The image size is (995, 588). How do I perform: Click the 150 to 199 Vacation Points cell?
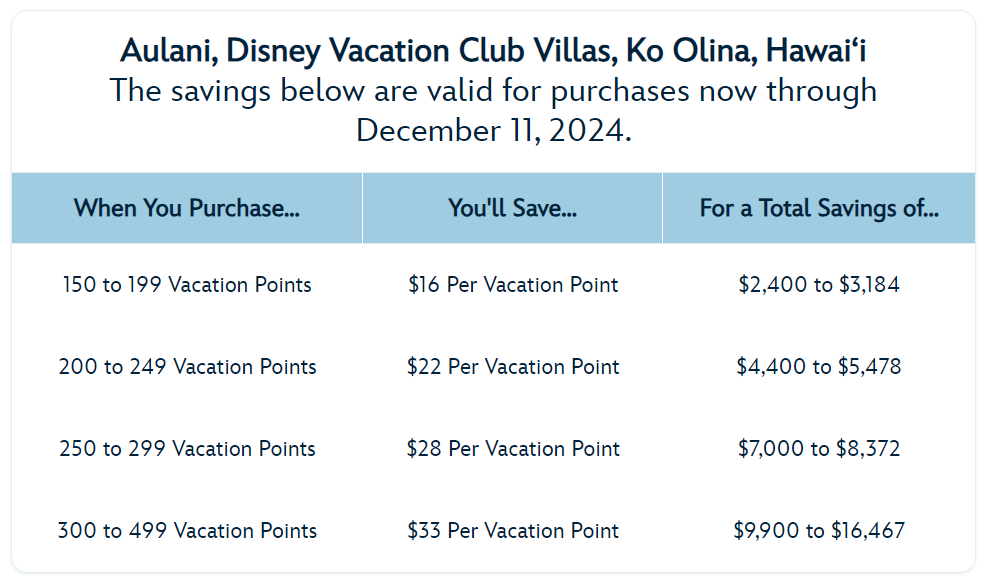pyautogui.click(x=187, y=285)
